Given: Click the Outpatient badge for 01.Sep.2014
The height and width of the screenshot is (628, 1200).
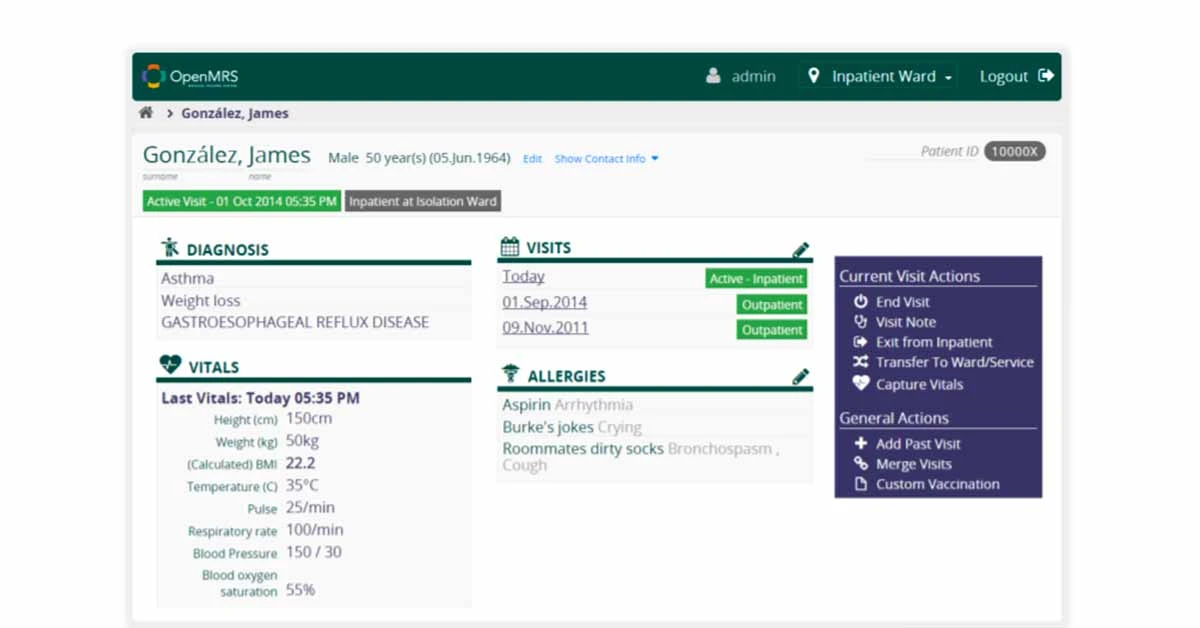Looking at the screenshot, I should tap(771, 304).
